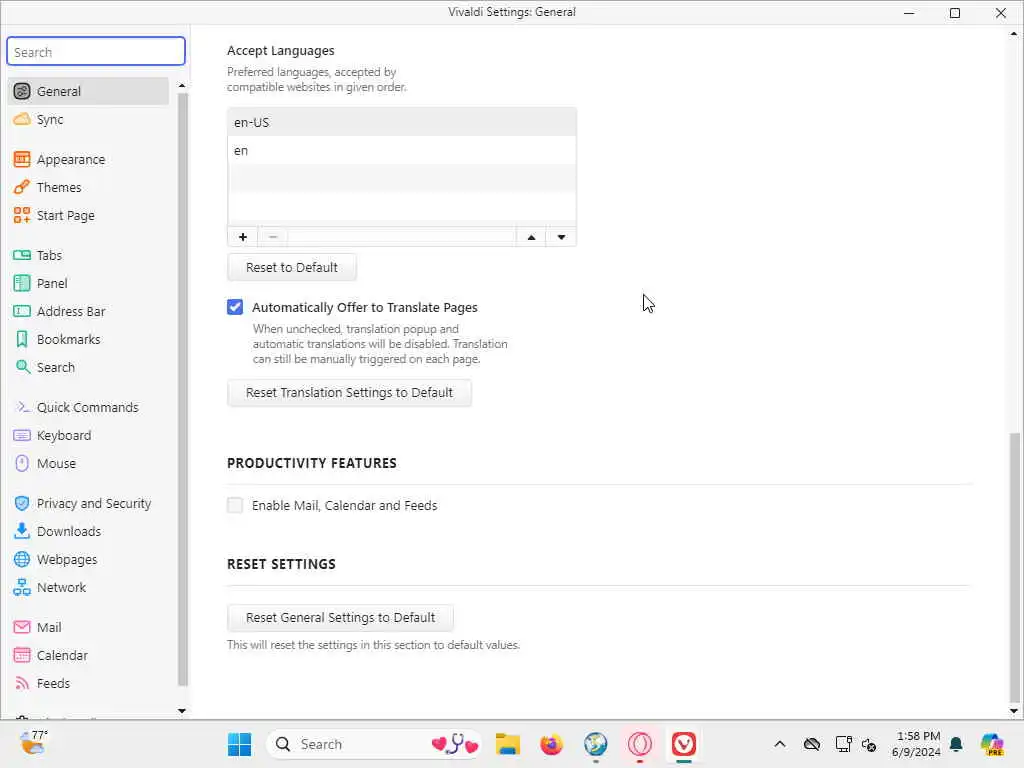Open Mail envelope icon
The image size is (1024, 768).
22,628
